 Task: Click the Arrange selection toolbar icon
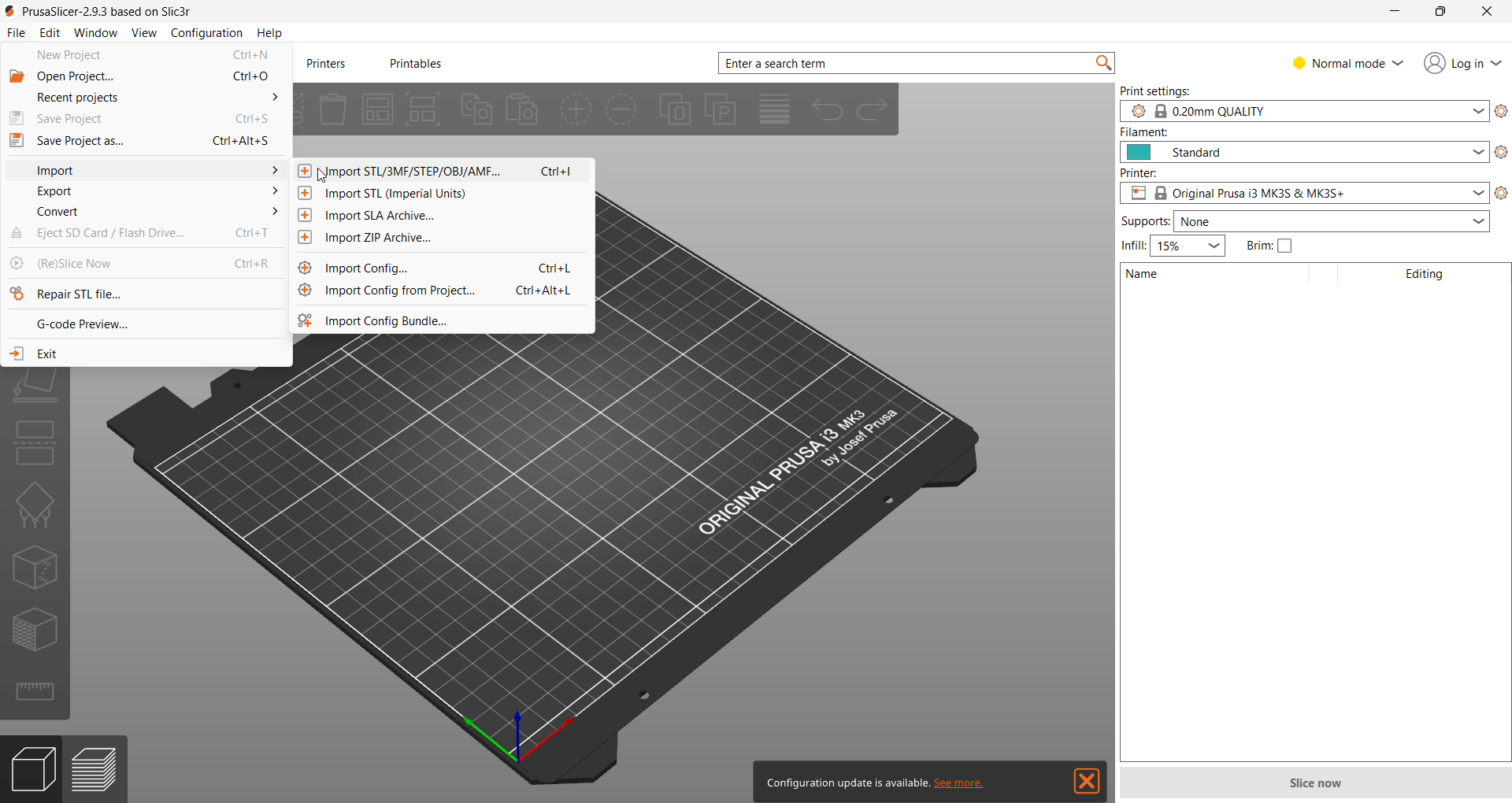tap(423, 109)
